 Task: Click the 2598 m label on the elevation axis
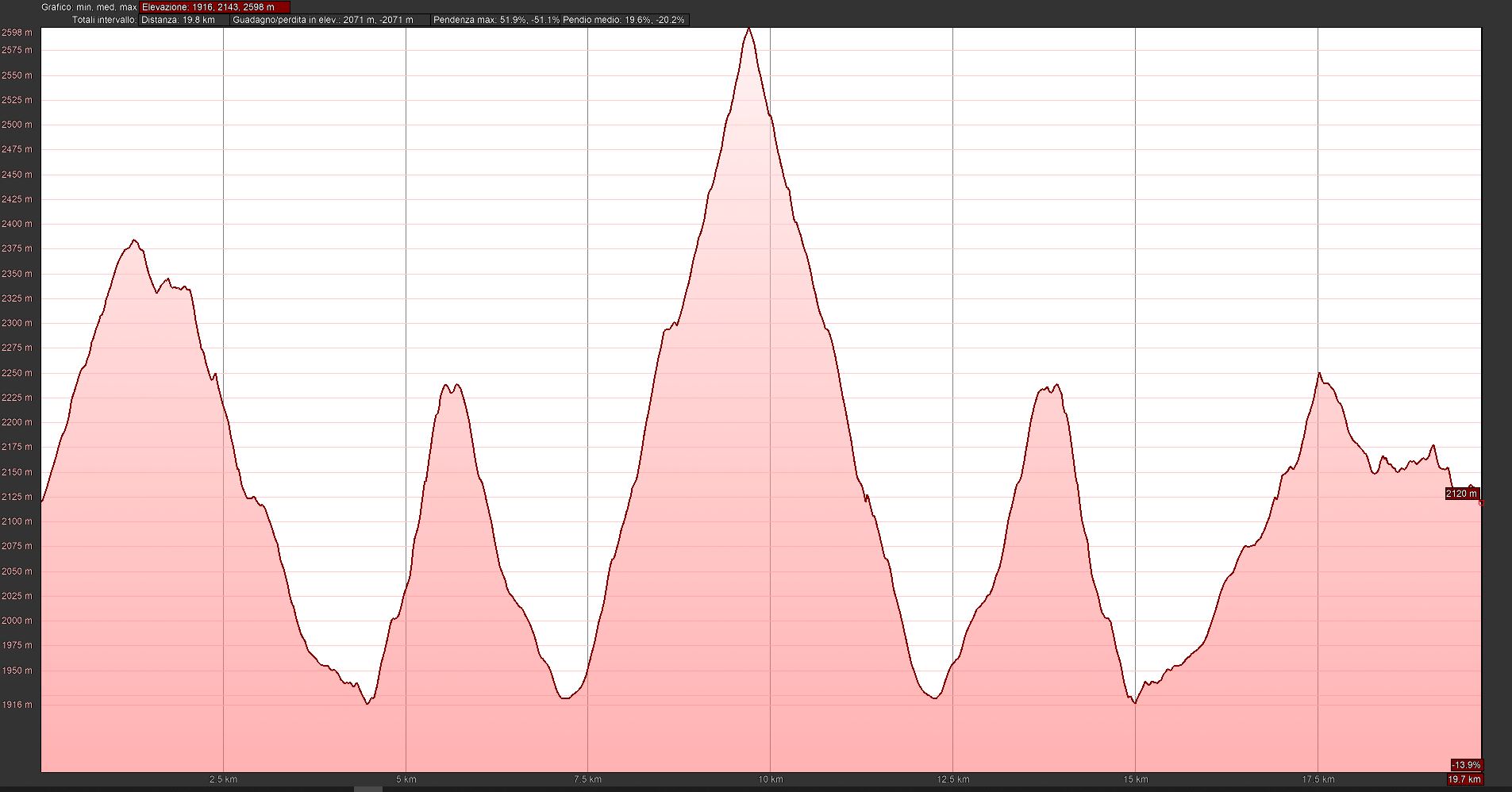pos(17,33)
